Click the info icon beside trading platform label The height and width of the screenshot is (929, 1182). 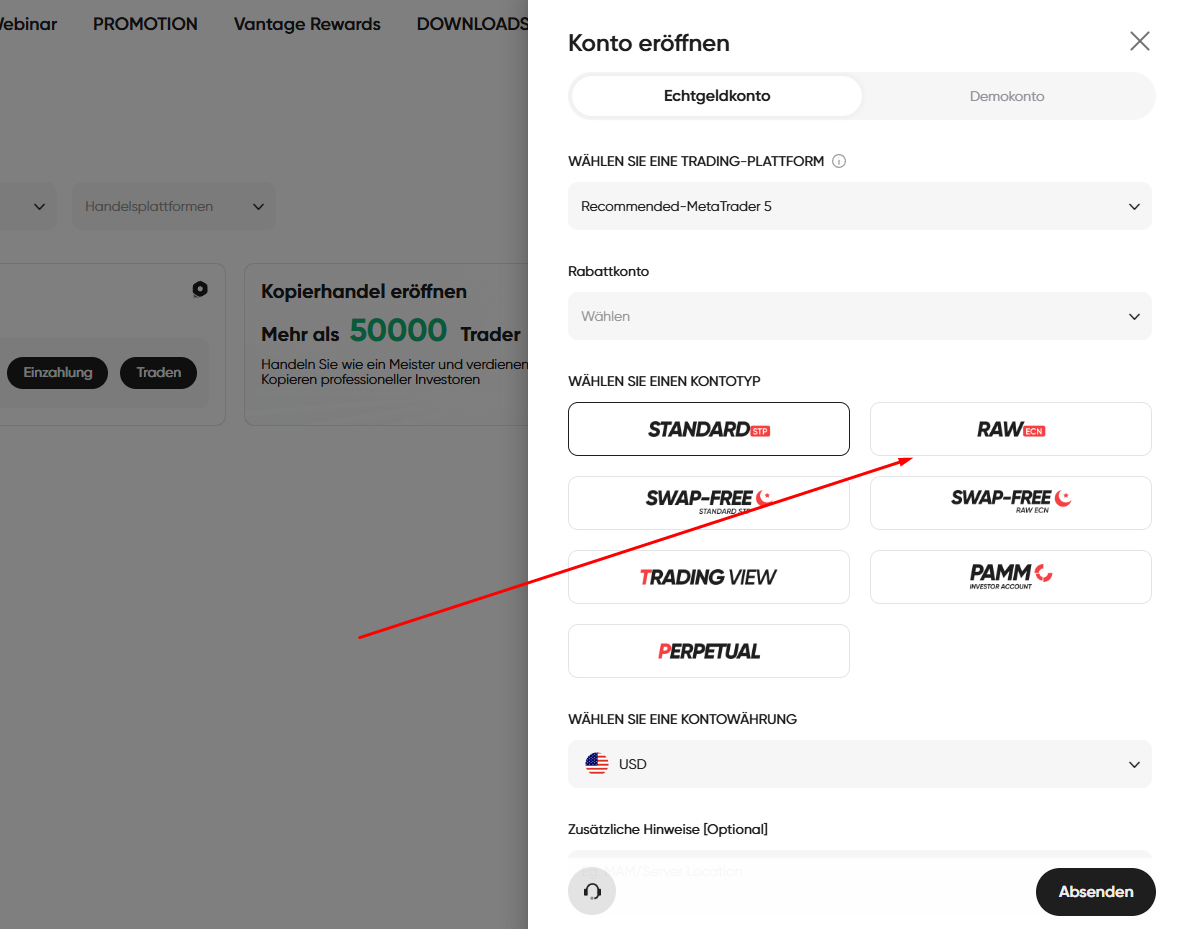click(839, 161)
